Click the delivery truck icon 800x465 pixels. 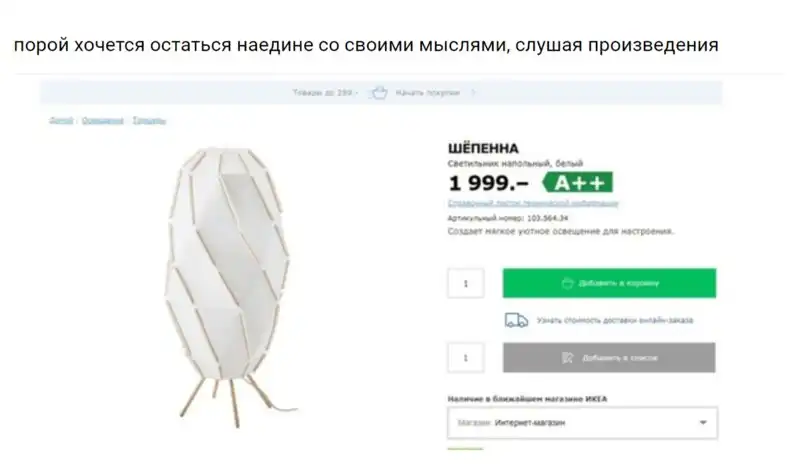point(516,320)
